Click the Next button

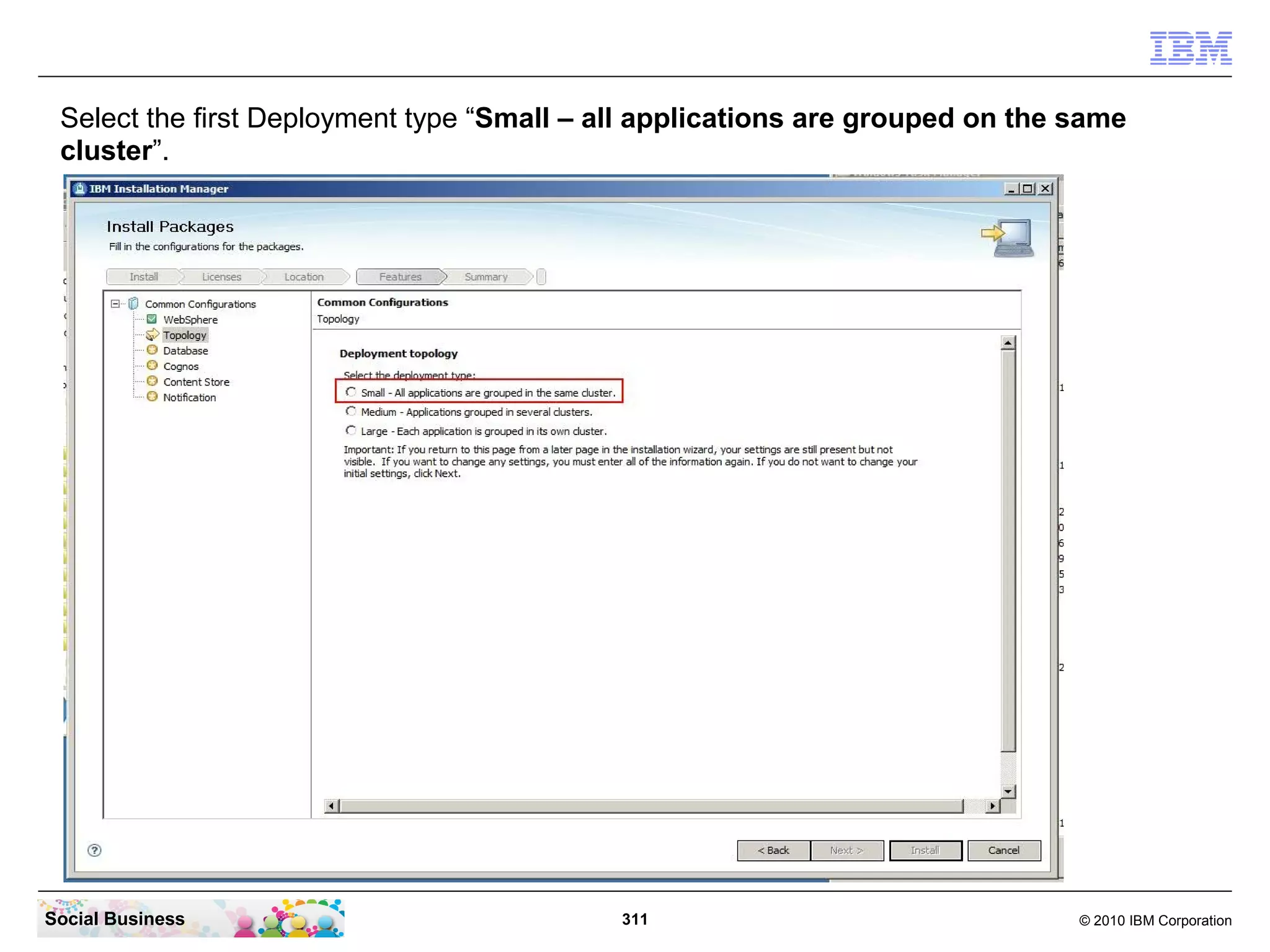pos(847,850)
